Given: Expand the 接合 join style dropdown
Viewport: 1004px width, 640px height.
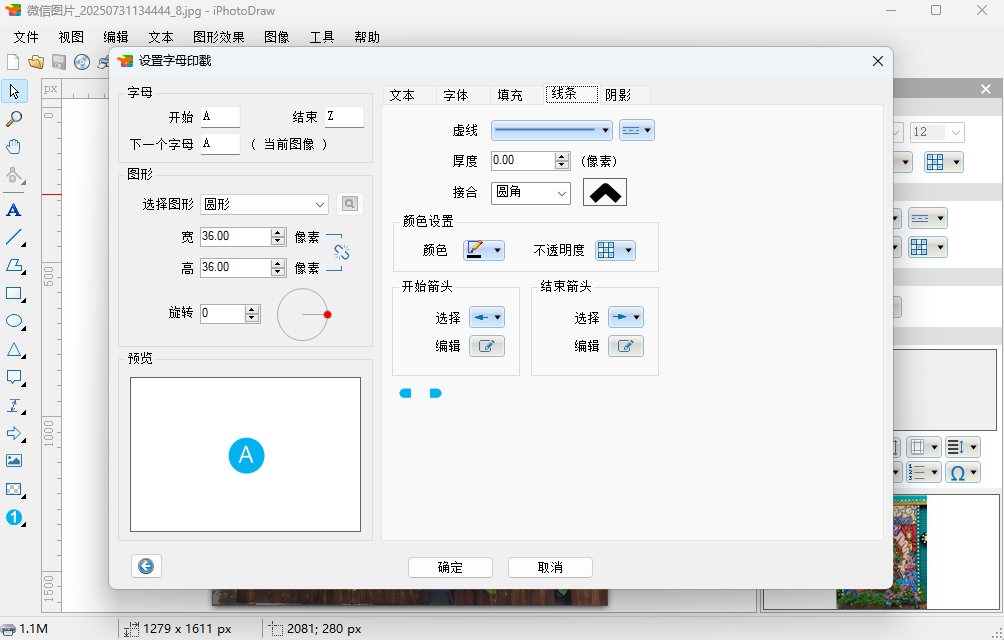Looking at the screenshot, I should click(x=530, y=192).
